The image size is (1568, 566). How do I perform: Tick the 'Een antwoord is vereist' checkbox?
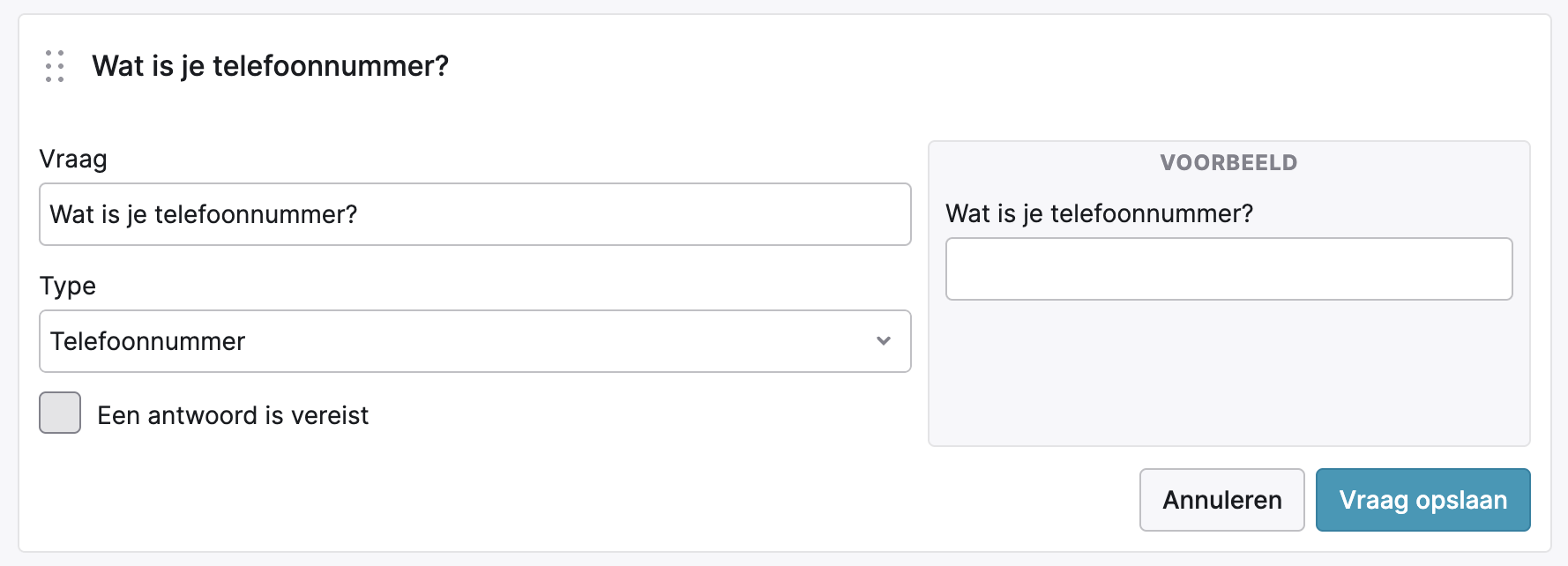coord(60,413)
